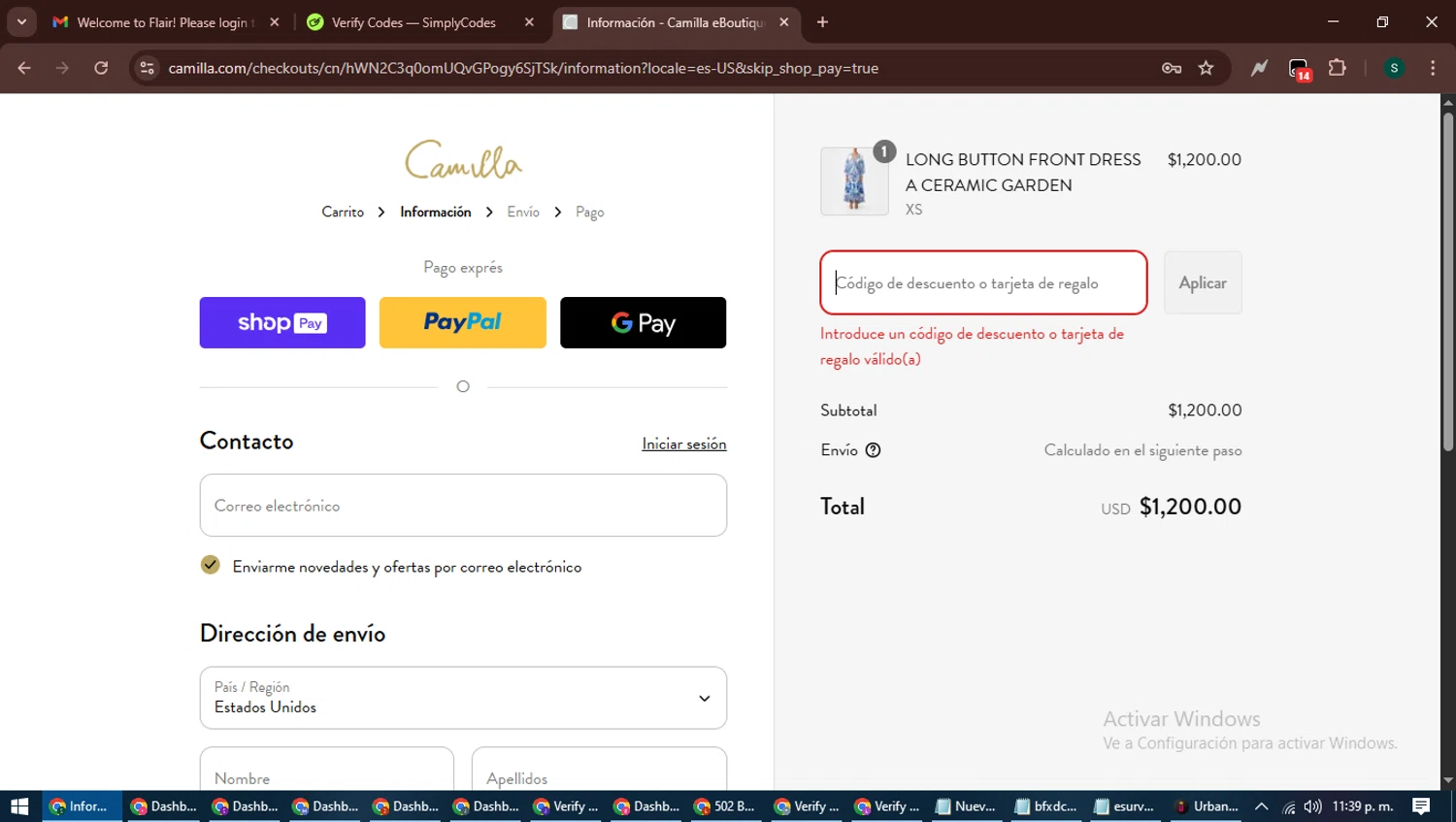
Task: Focus the Correo electrónico field
Action: point(463,506)
